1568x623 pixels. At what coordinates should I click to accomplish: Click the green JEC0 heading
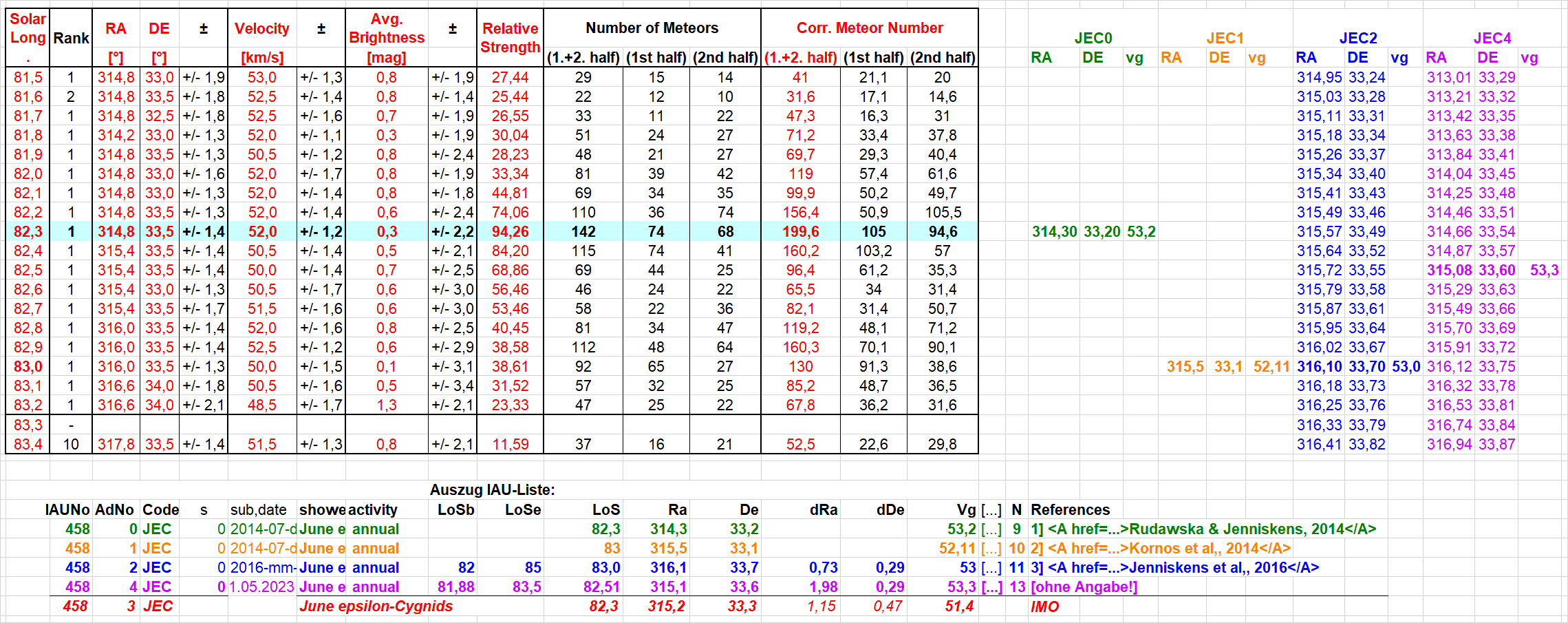point(1093,39)
